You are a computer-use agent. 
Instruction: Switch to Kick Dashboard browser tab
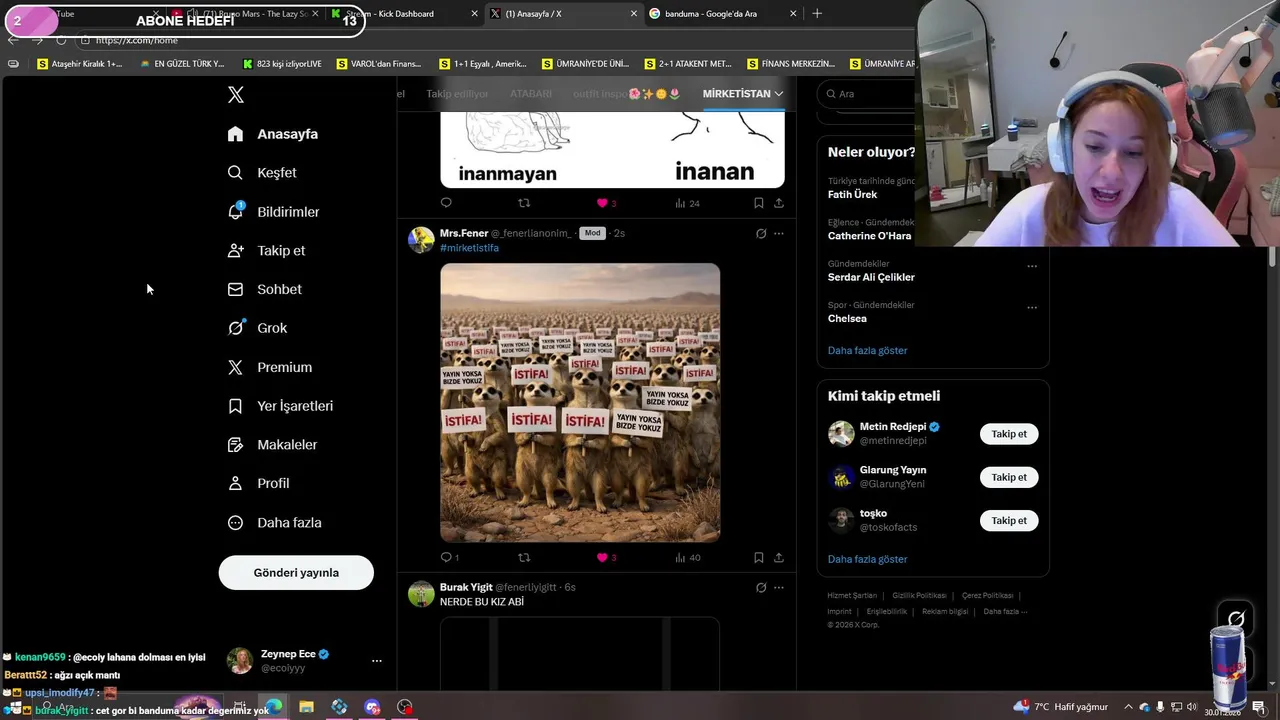pos(405,14)
